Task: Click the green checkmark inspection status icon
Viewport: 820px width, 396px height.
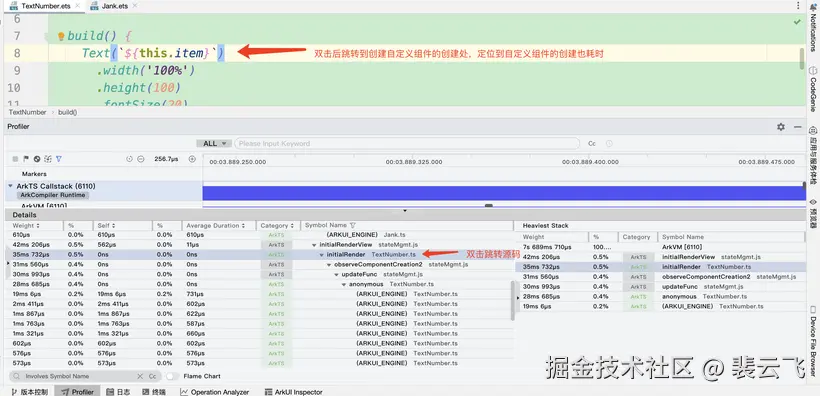Action: pyautogui.click(x=797, y=22)
